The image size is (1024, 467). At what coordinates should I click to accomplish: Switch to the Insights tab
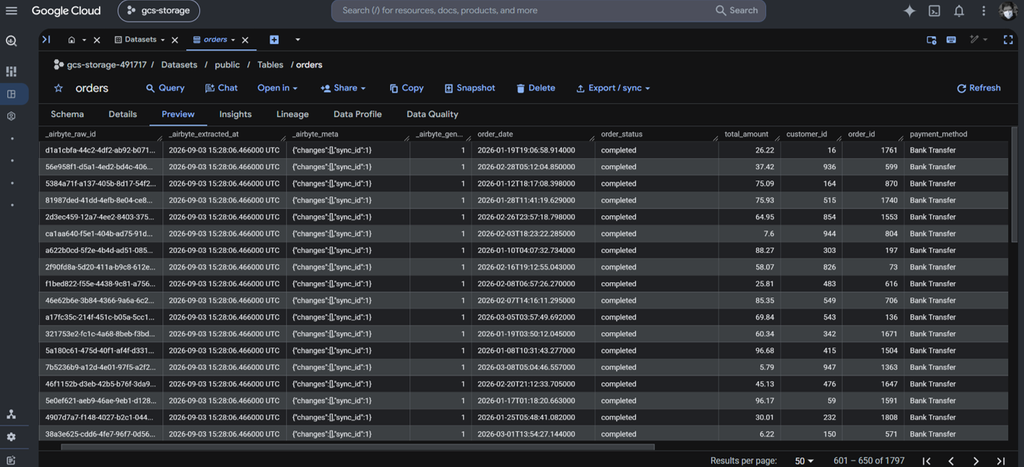tap(235, 114)
